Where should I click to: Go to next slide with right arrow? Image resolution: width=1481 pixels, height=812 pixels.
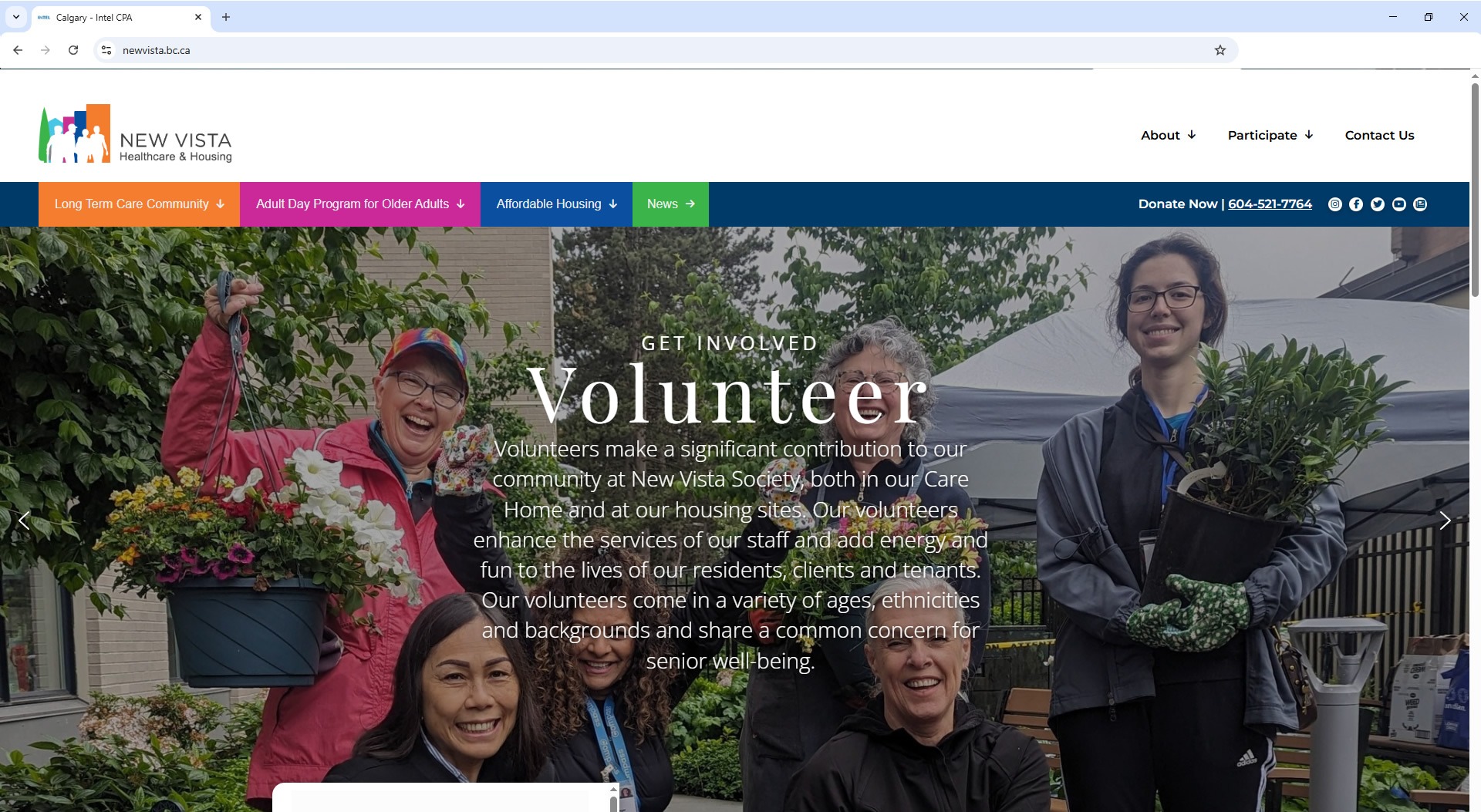pyautogui.click(x=1446, y=521)
